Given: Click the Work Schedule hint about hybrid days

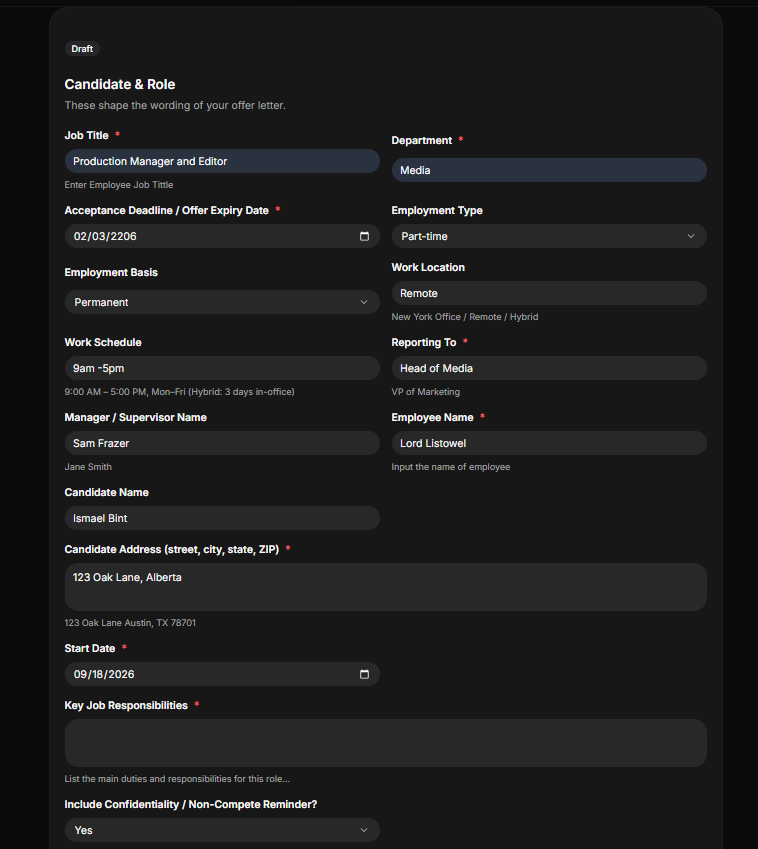Looking at the screenshot, I should pos(180,391).
